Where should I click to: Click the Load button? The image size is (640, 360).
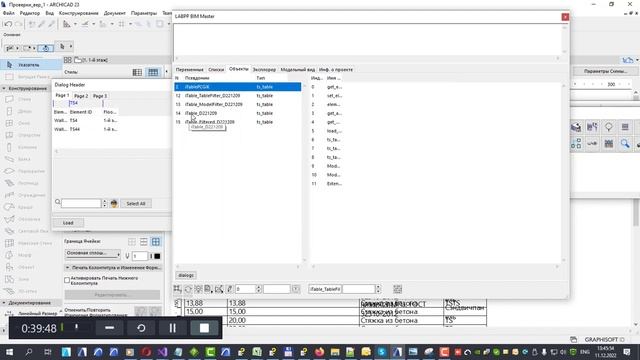[x=68, y=223]
